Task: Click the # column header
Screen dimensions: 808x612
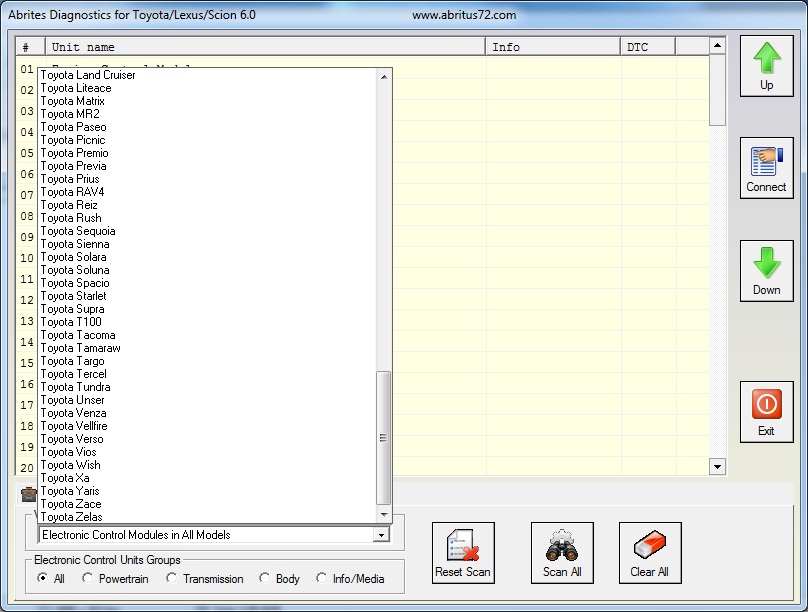Action: point(31,47)
